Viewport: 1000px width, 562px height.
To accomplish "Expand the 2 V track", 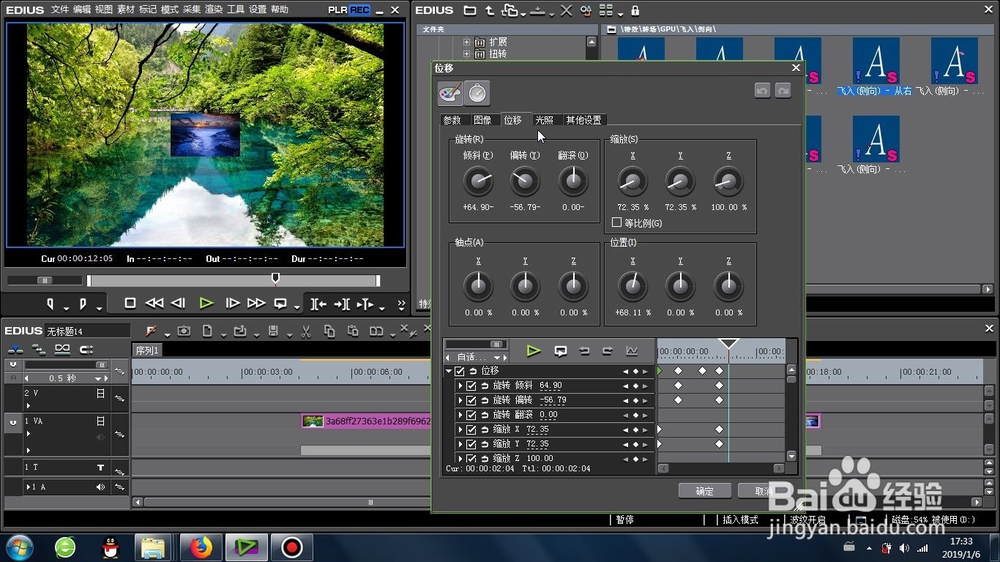I will coord(28,406).
